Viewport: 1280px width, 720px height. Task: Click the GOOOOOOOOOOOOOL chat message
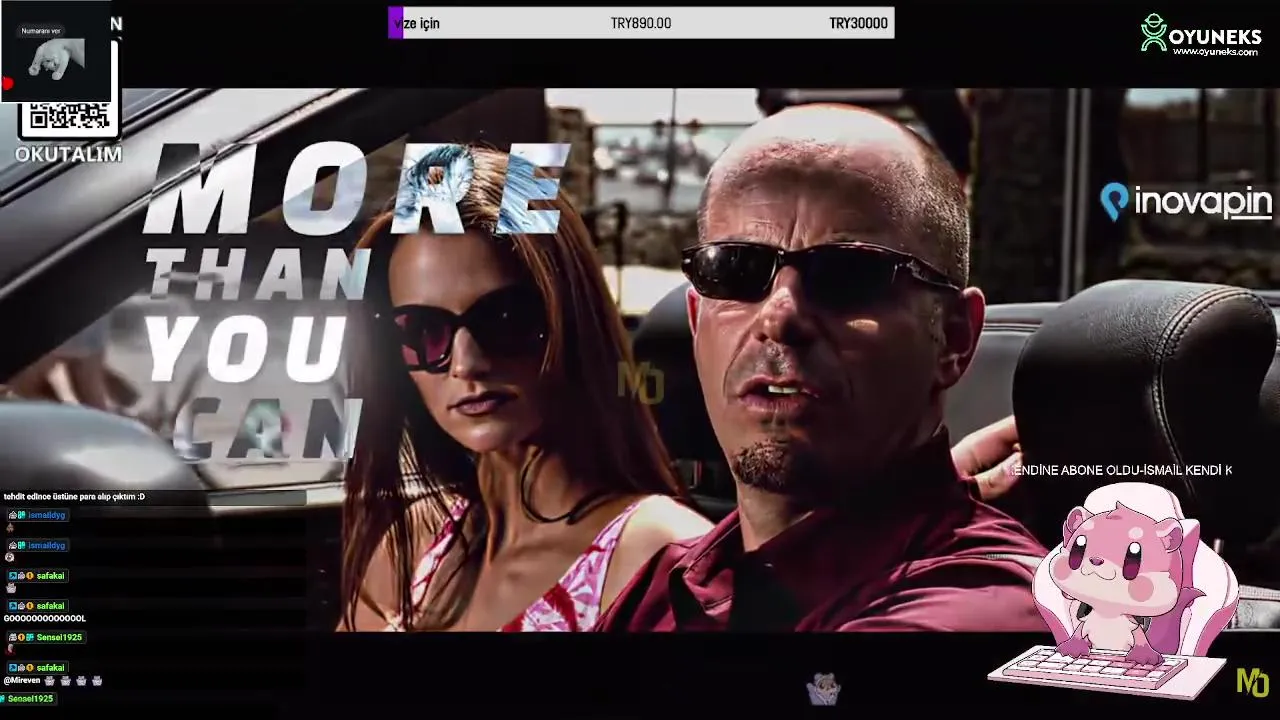point(45,619)
